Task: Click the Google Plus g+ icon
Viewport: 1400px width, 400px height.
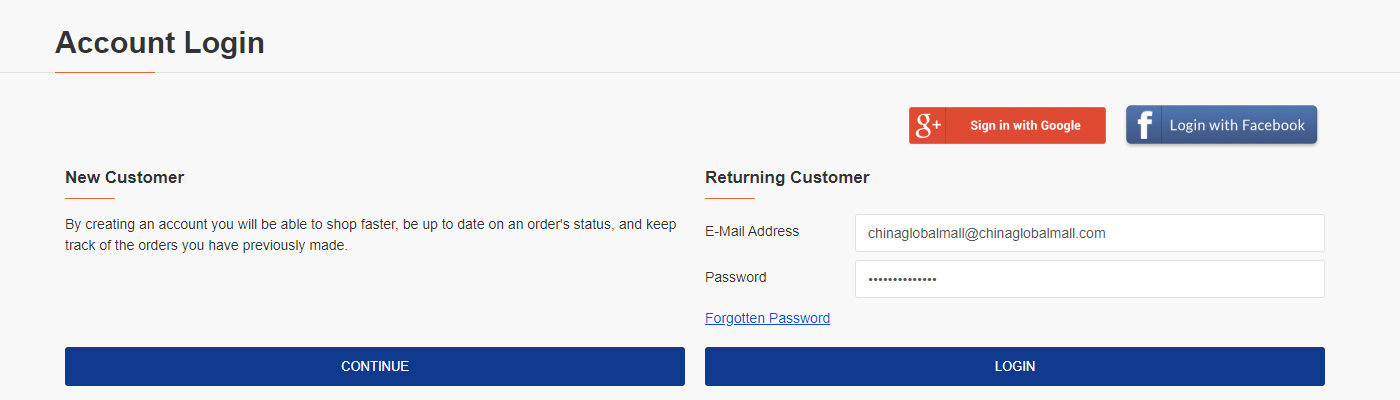Action: point(928,125)
